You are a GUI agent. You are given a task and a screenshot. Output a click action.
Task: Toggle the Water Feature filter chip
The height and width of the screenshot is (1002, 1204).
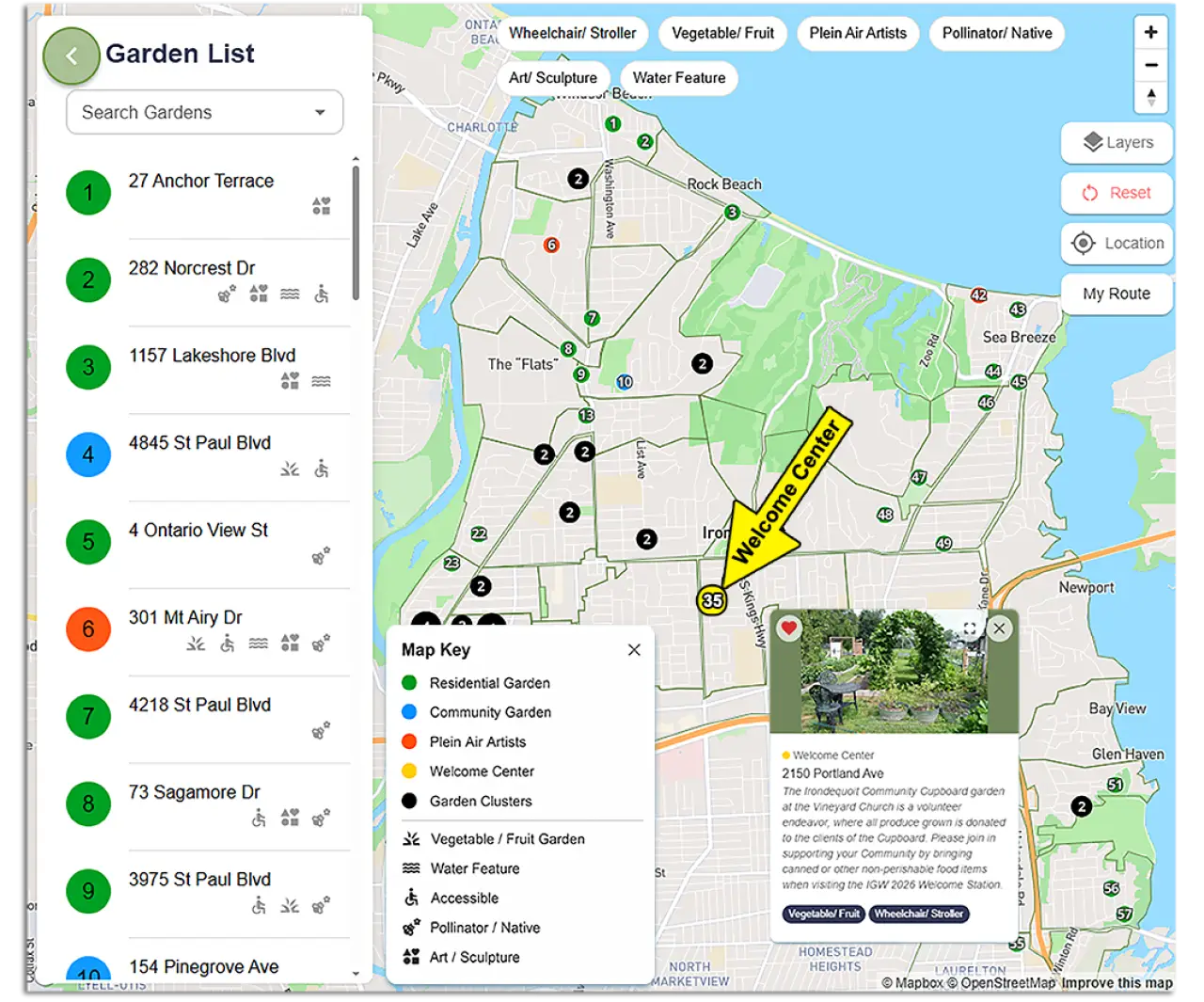coord(679,78)
